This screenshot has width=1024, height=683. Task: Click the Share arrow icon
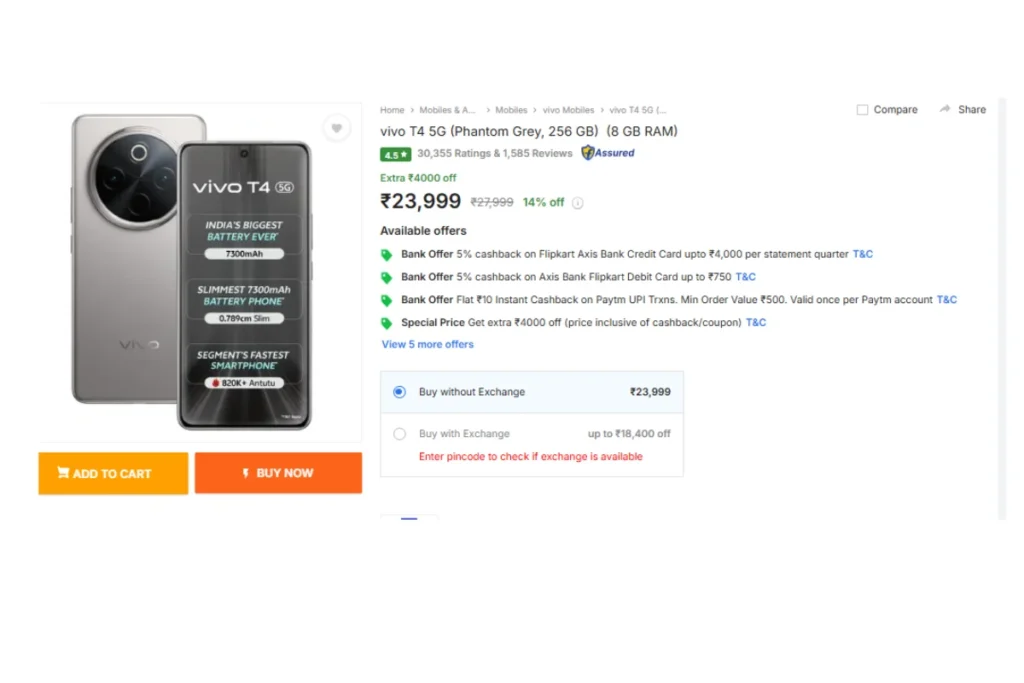click(x=944, y=109)
